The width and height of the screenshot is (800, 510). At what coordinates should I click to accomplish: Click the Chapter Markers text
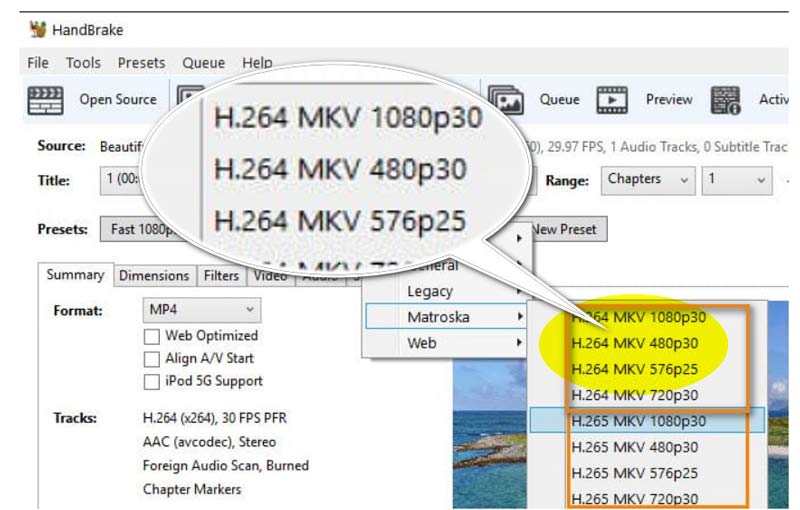coord(192,489)
